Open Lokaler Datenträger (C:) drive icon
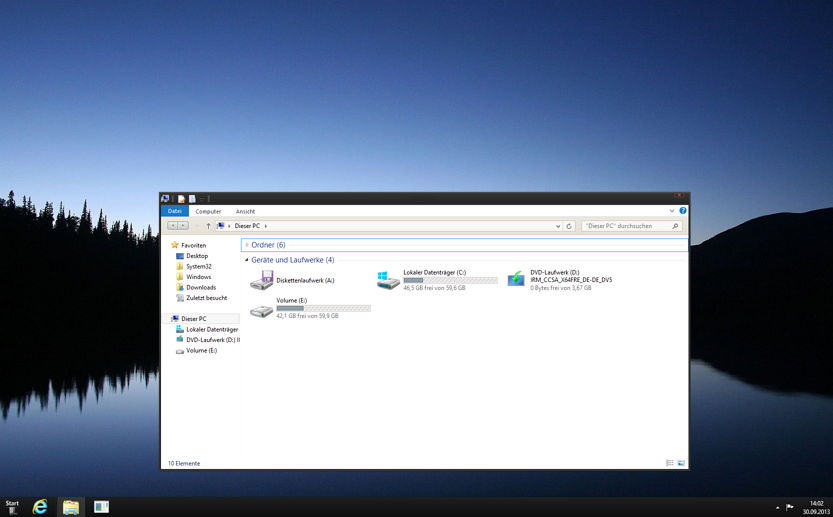 pyautogui.click(x=389, y=281)
